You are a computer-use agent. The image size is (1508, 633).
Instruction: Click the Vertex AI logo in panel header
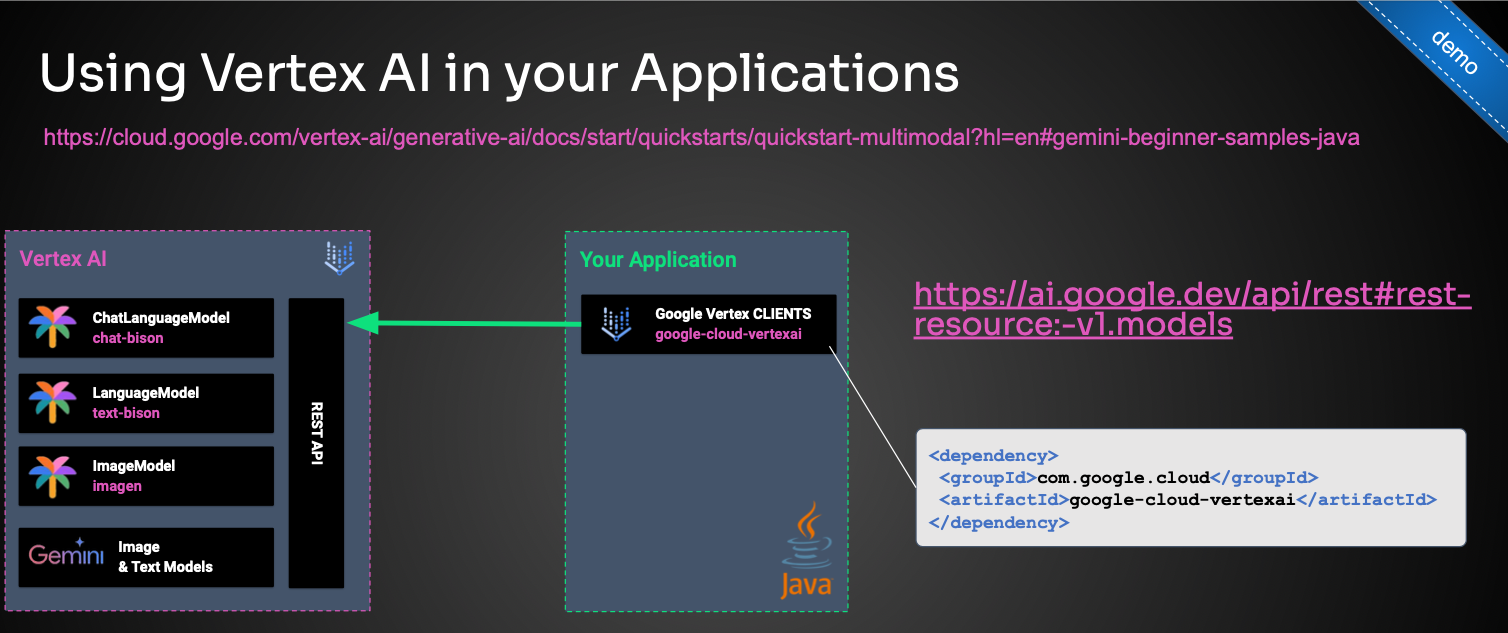pyautogui.click(x=339, y=258)
